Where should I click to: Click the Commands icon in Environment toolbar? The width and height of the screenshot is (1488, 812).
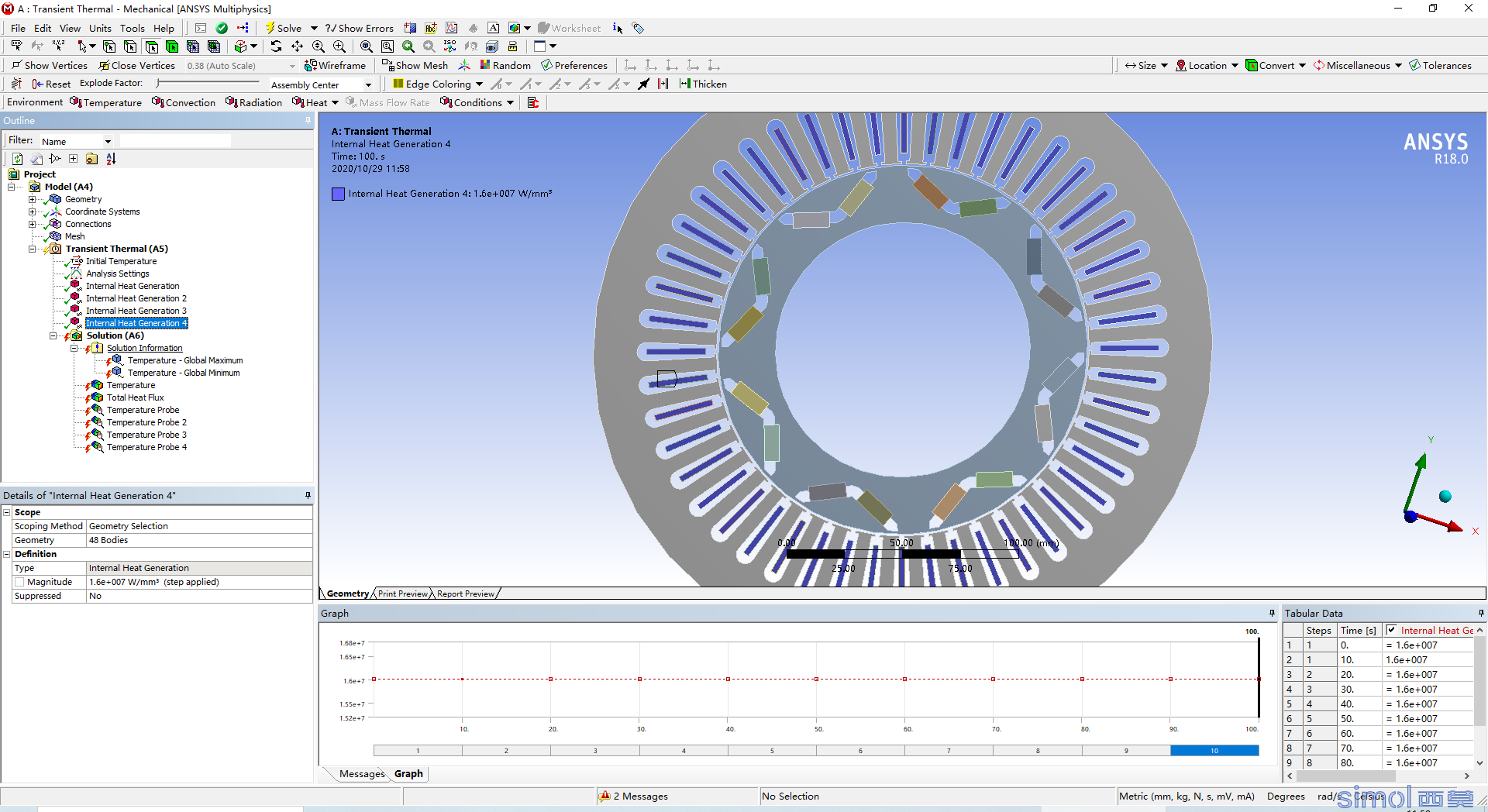coord(533,102)
